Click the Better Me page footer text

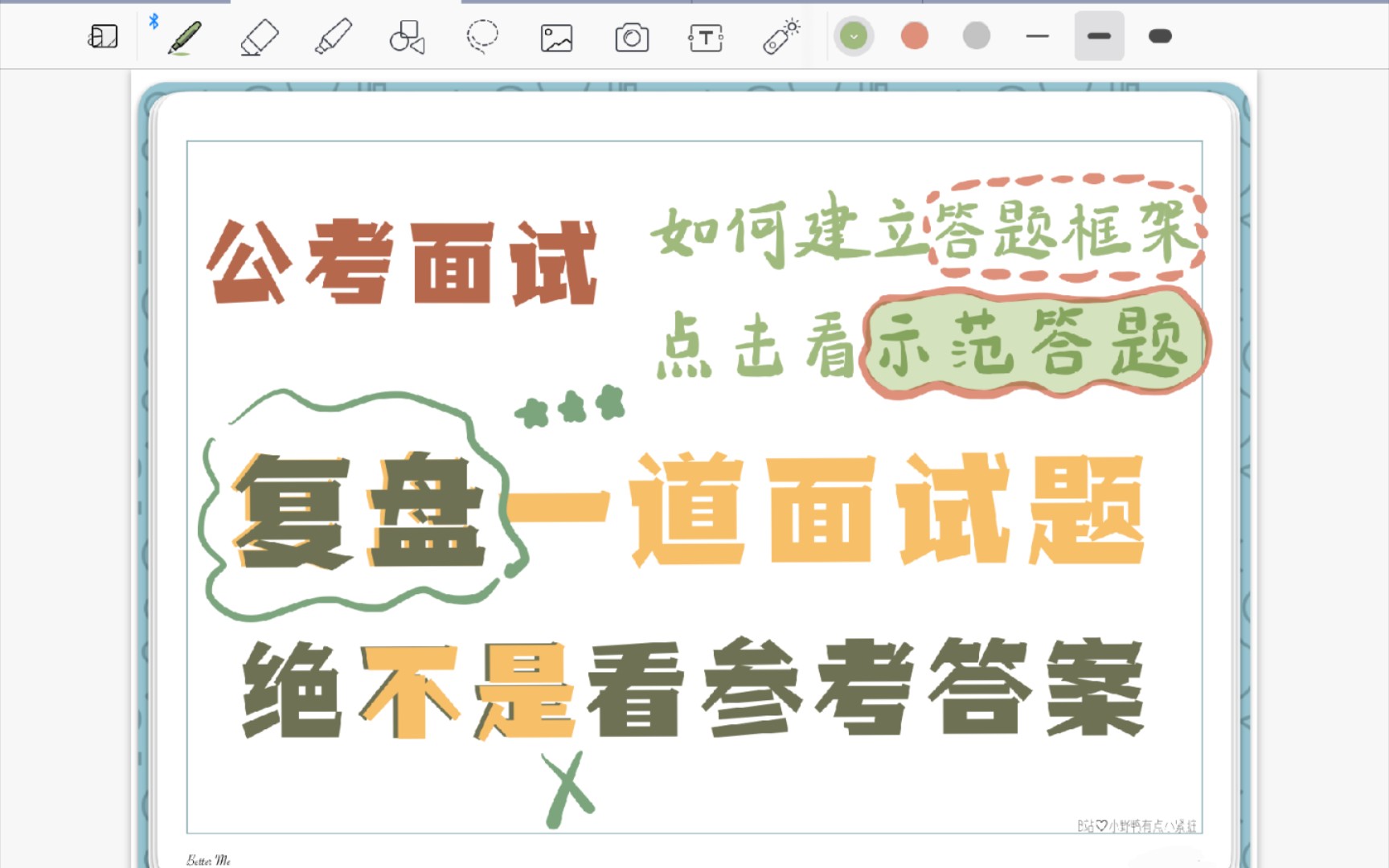pos(208,860)
